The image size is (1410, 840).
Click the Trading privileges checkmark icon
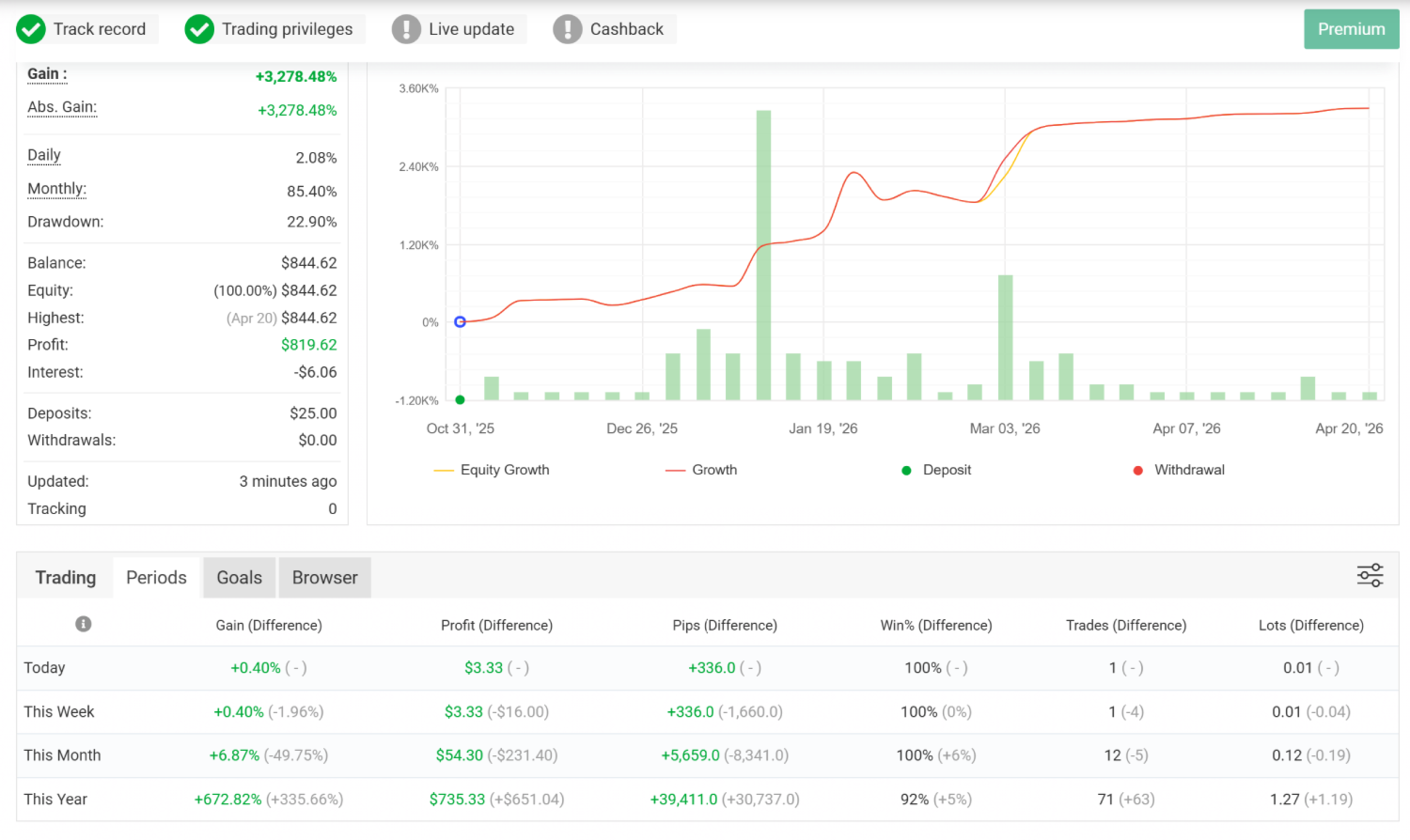click(x=198, y=29)
